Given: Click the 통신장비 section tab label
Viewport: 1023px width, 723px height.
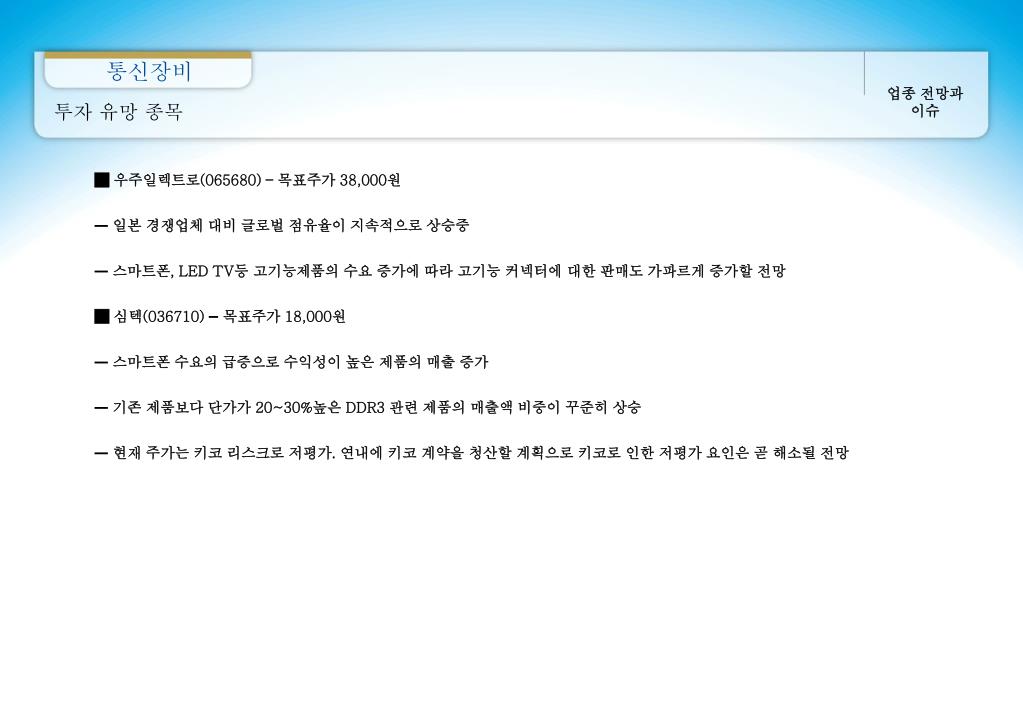Looking at the screenshot, I should (x=149, y=71).
